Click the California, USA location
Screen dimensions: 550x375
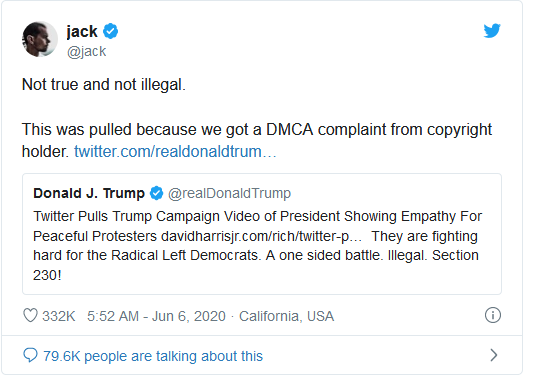[286, 316]
